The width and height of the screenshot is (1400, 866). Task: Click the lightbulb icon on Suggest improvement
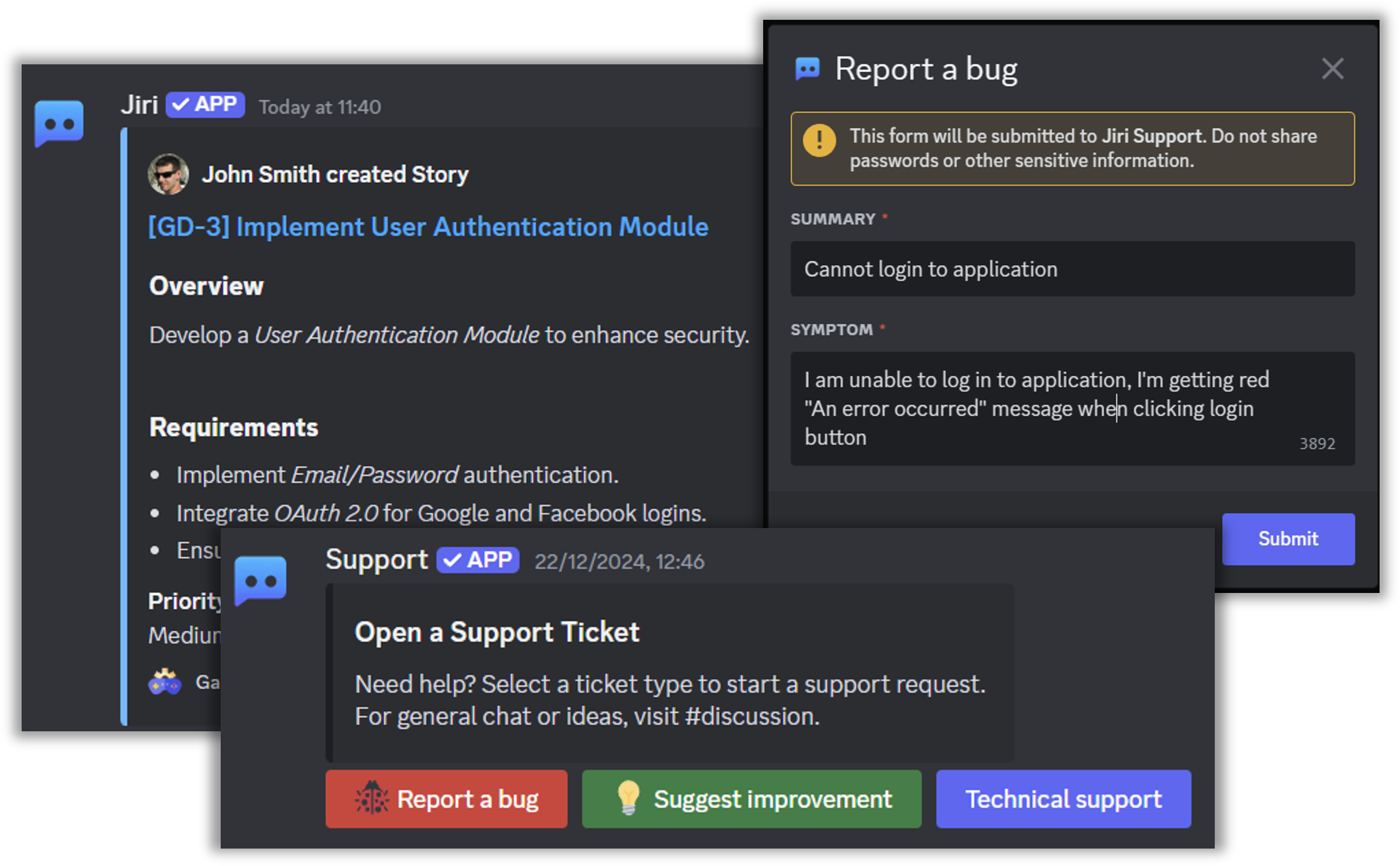628,797
